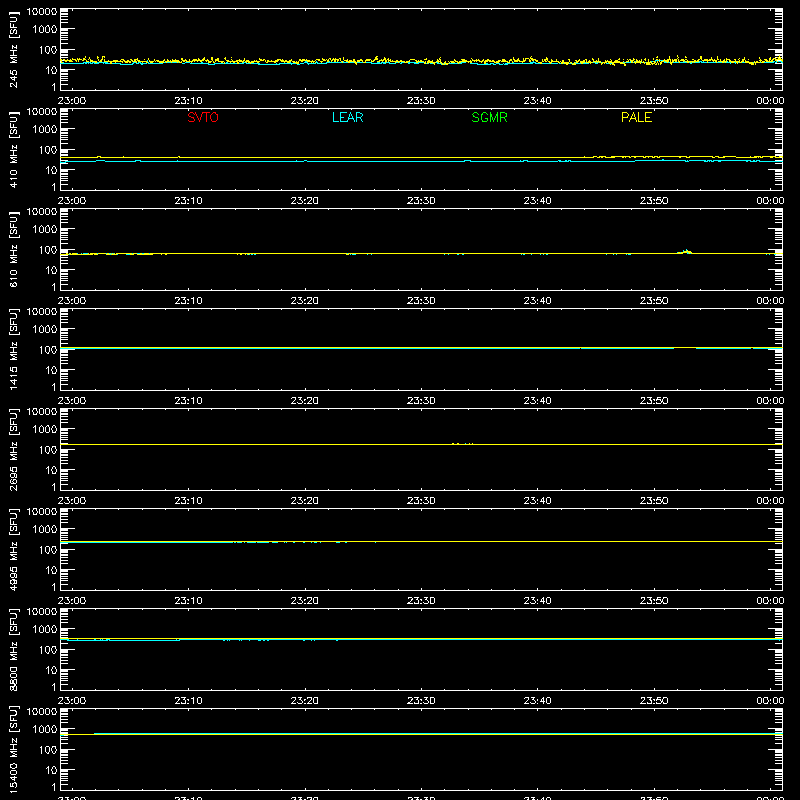The width and height of the screenshot is (800, 800).
Task: Click the 23:50 label under the 410 MHz panel
Action: pyautogui.click(x=654, y=201)
